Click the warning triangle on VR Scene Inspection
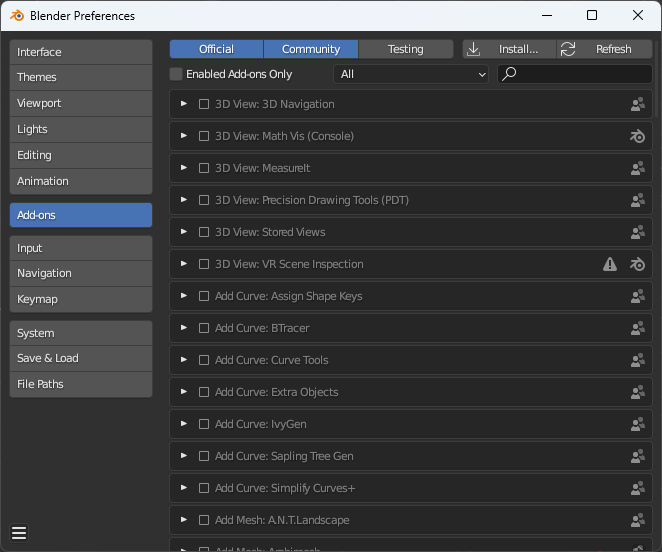Screen dimensions: 662x552 (610, 264)
